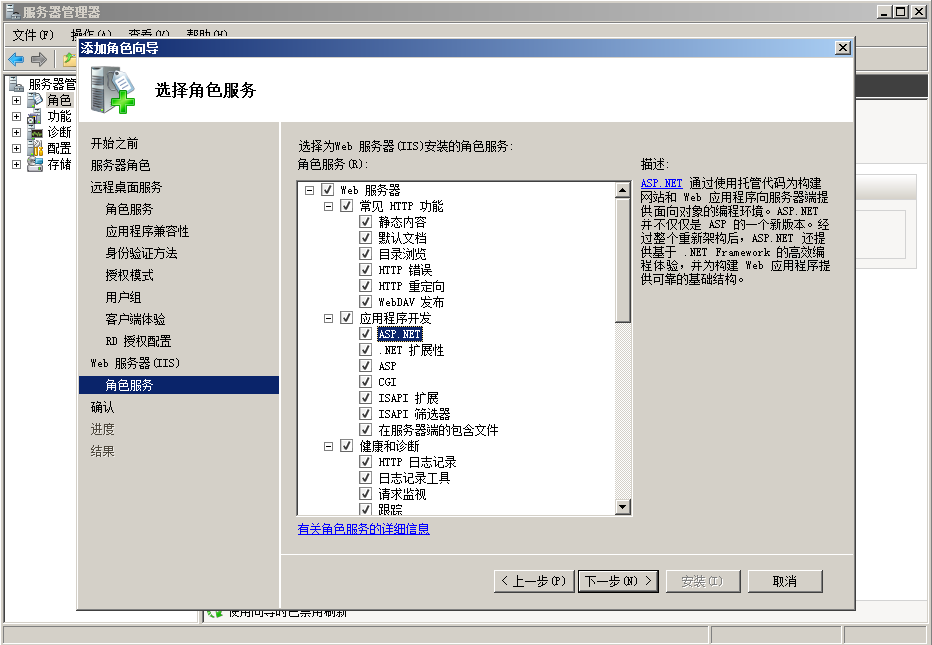Click the 配置 node icon in Server Manager tree
Screen dimensions: 932x645
pos(35,148)
